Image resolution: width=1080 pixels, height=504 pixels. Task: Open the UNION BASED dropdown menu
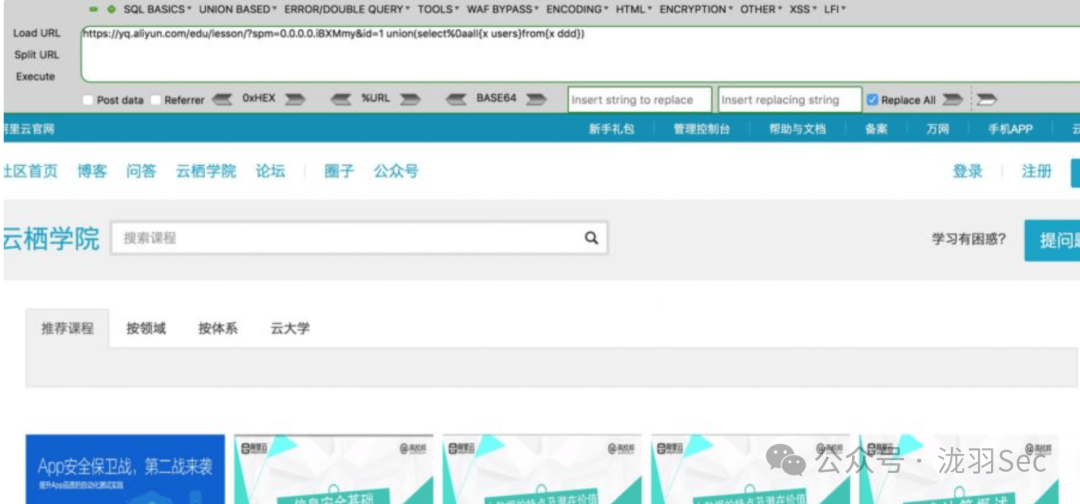[x=238, y=10]
